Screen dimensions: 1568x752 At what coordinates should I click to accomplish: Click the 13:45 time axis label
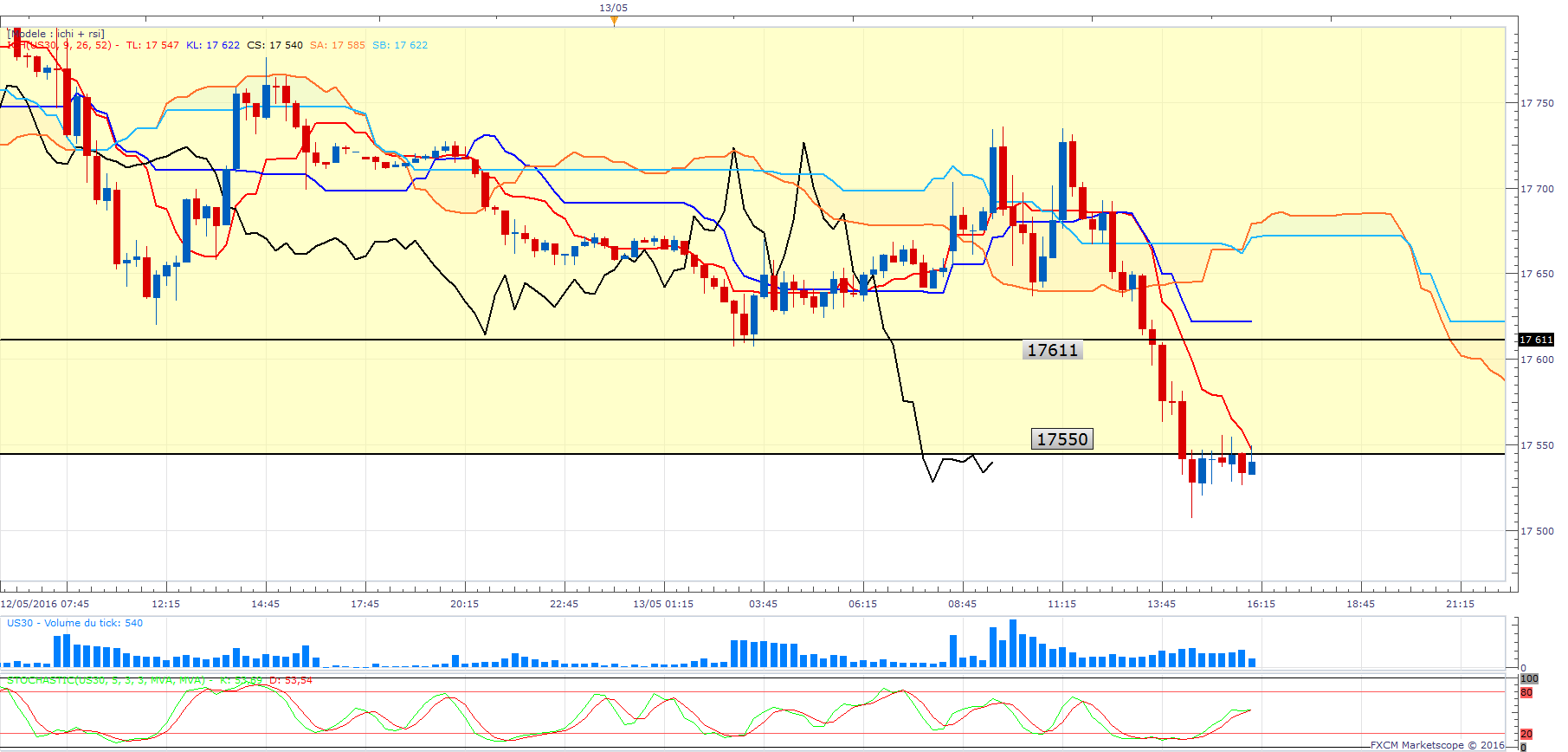click(x=1162, y=604)
